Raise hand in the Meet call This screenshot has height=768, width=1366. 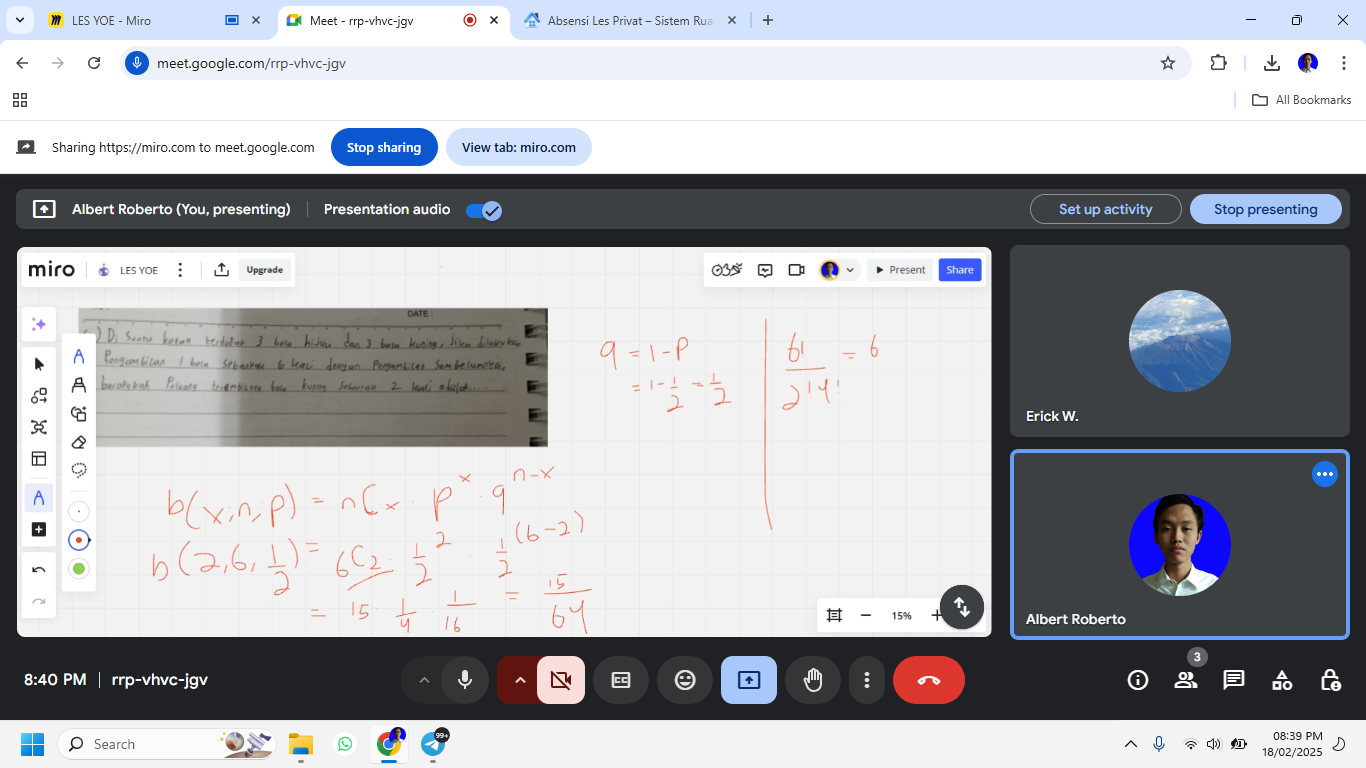pyautogui.click(x=813, y=680)
